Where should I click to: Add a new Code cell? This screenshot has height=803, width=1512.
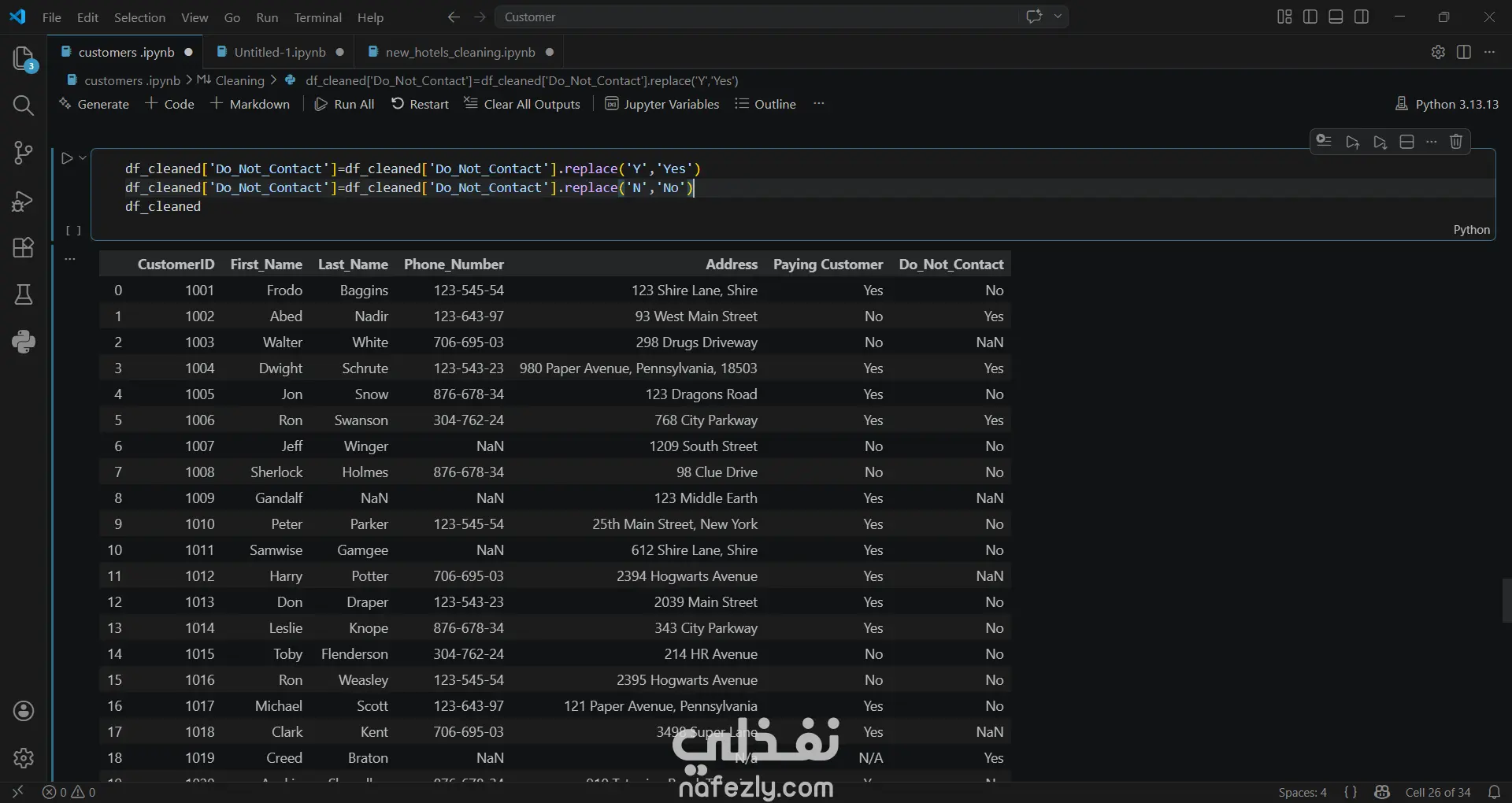(169, 104)
